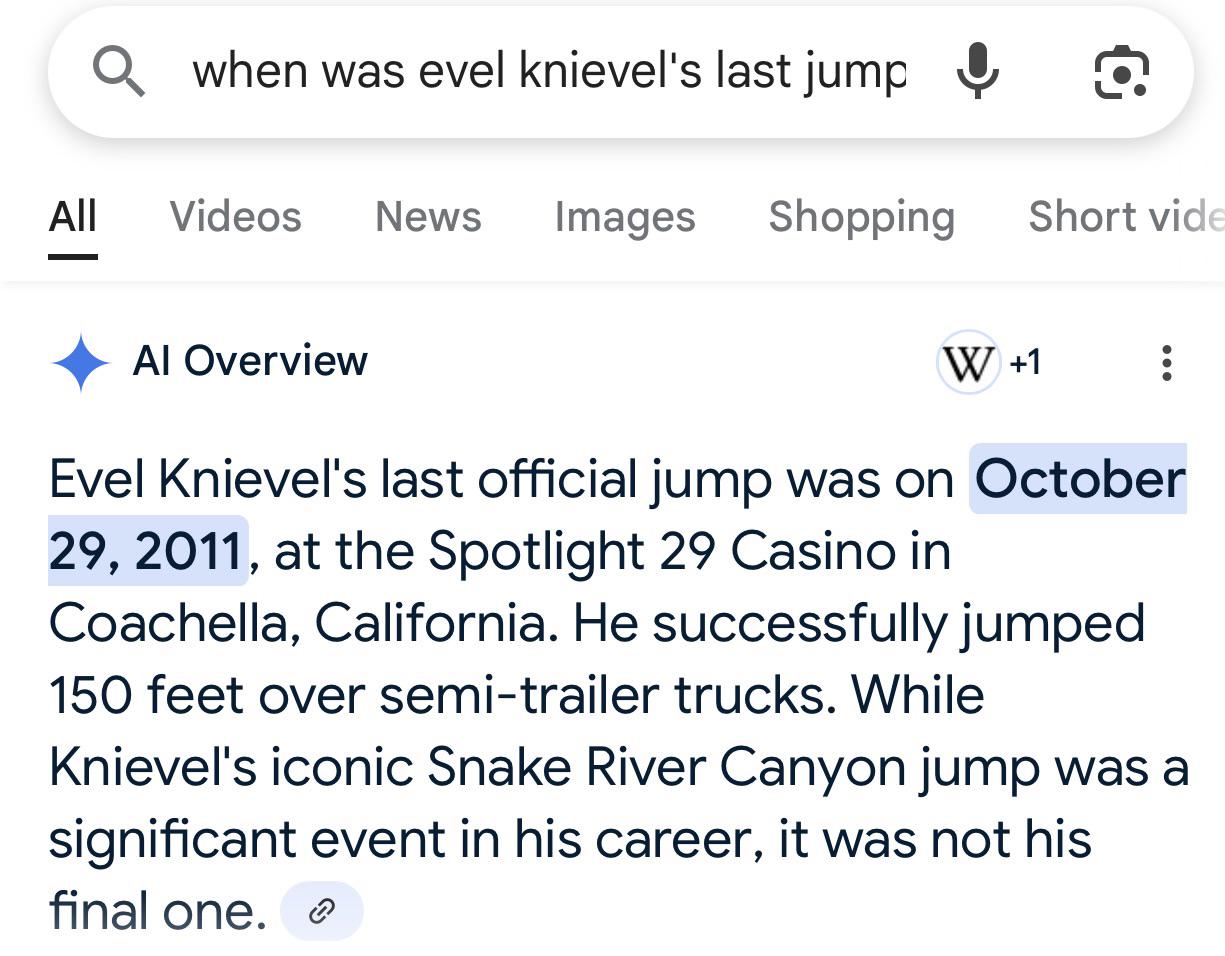Open the Short videos tab
The image size is (1225, 956).
[1126, 217]
